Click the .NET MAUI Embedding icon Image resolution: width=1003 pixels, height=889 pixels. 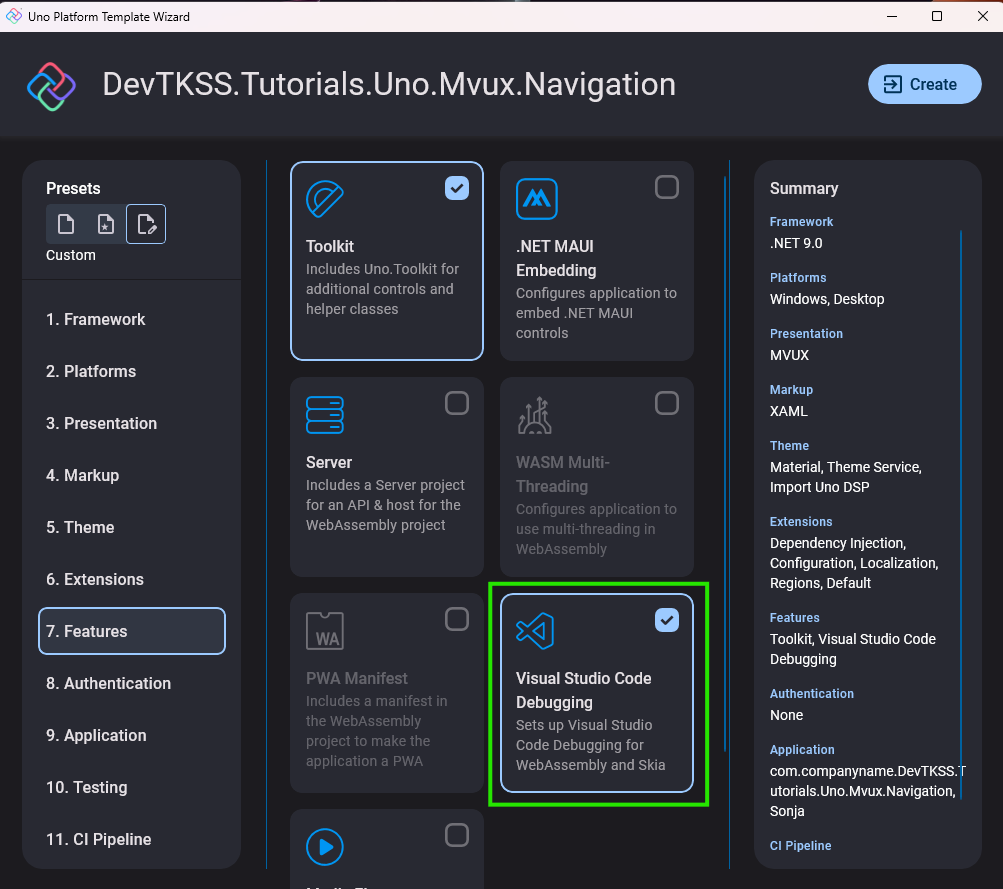[536, 199]
